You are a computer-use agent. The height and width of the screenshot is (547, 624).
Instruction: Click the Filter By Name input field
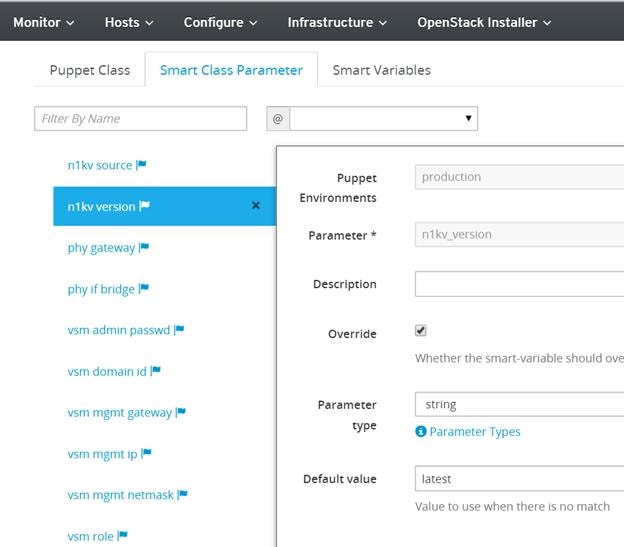click(x=140, y=119)
